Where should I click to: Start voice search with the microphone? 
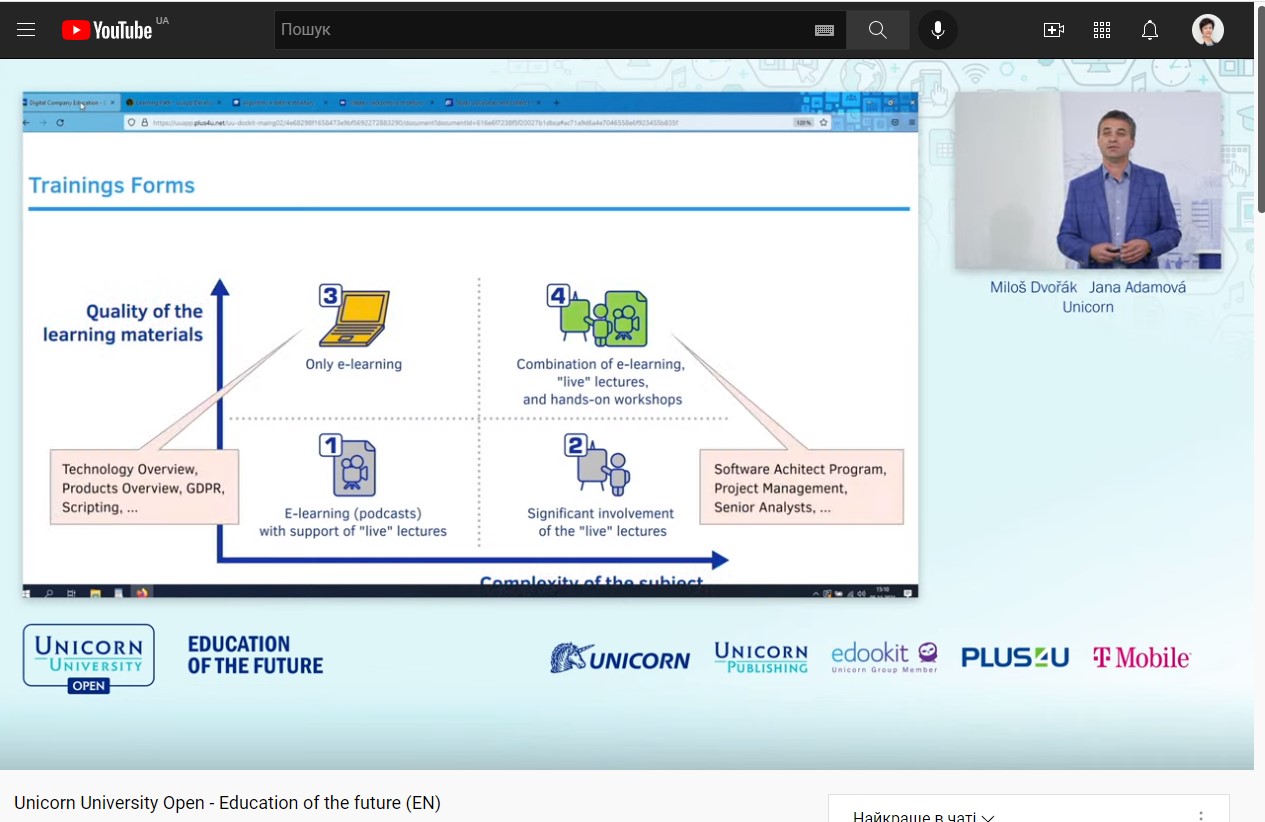pos(938,30)
